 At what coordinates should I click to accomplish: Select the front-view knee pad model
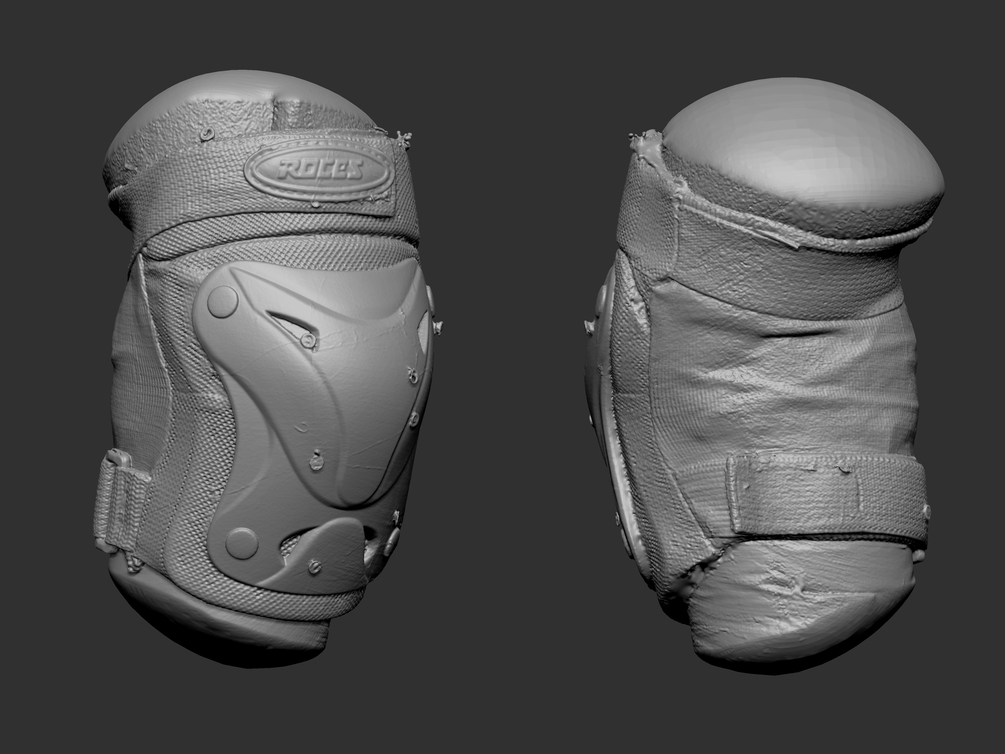[x=269, y=369]
